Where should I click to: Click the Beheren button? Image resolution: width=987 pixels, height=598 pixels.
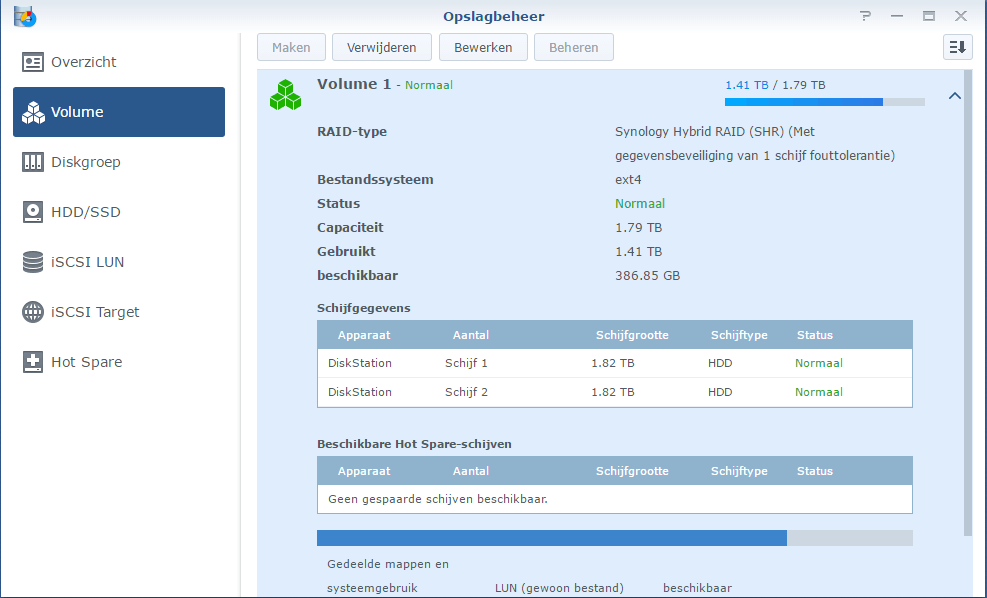(x=573, y=47)
